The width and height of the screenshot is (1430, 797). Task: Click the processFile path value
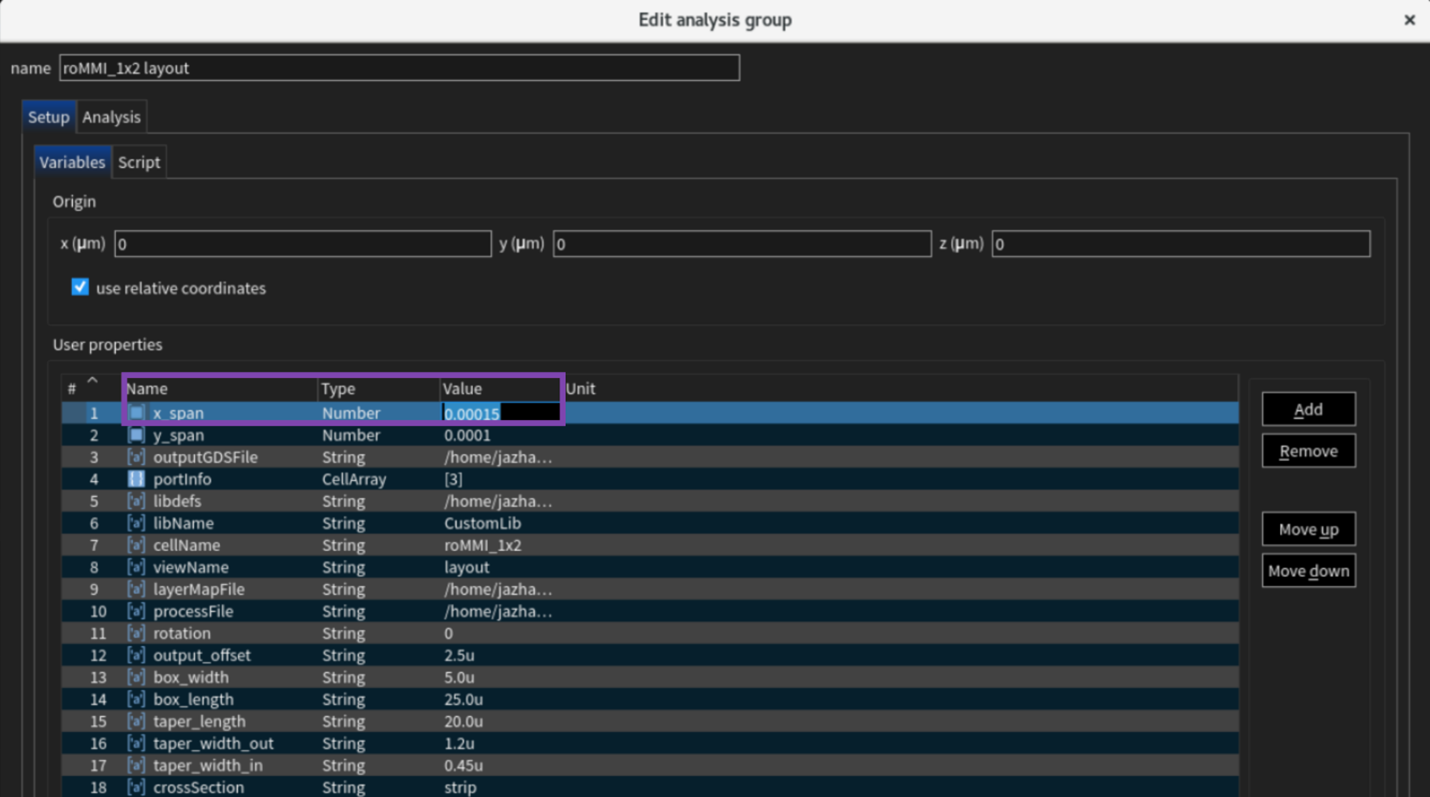[498, 611]
